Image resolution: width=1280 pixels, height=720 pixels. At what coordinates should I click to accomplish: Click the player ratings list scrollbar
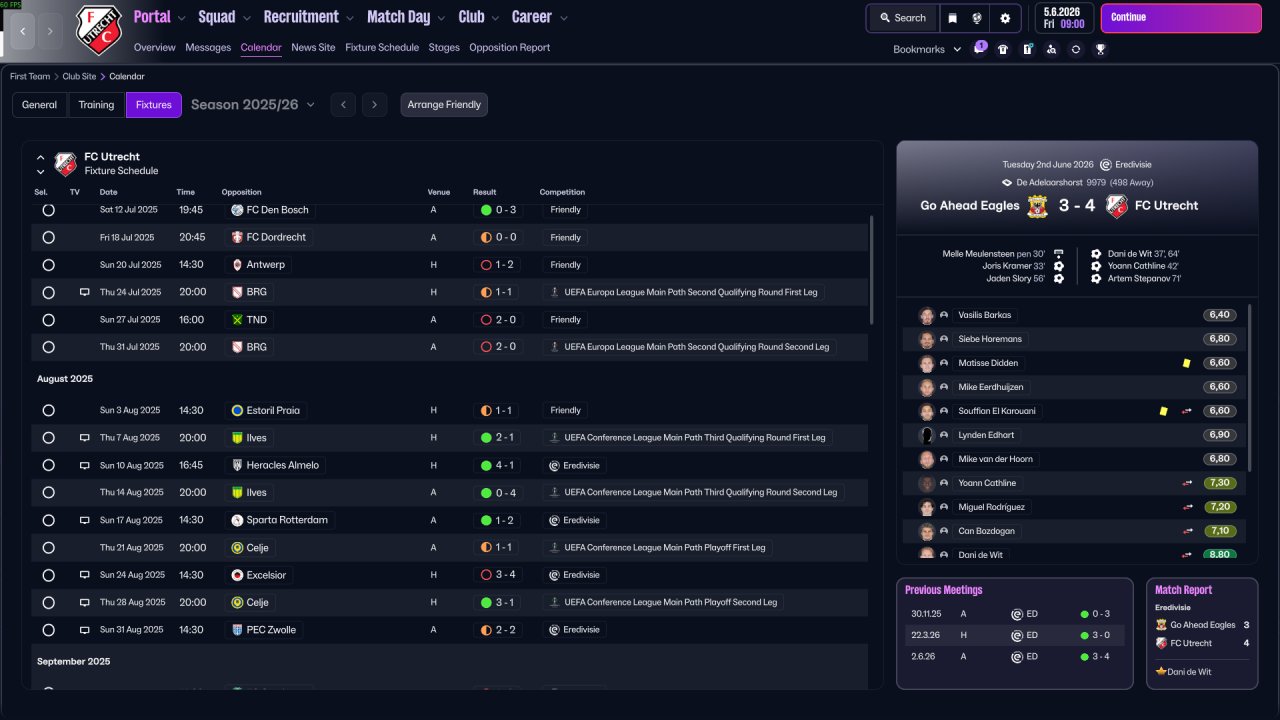pyautogui.click(x=1250, y=387)
